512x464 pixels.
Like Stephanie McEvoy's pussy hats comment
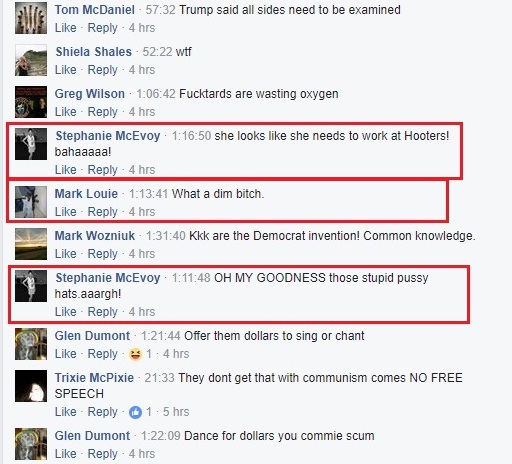pos(66,312)
